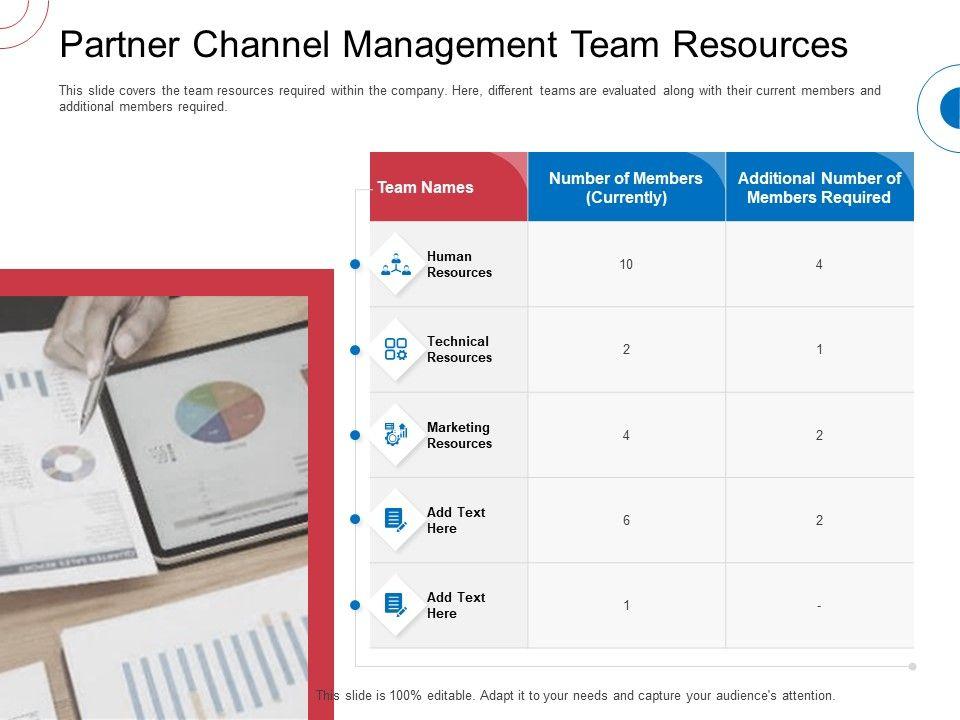Select the slide title 'Partner Channel Management Team Resources'

454,44
